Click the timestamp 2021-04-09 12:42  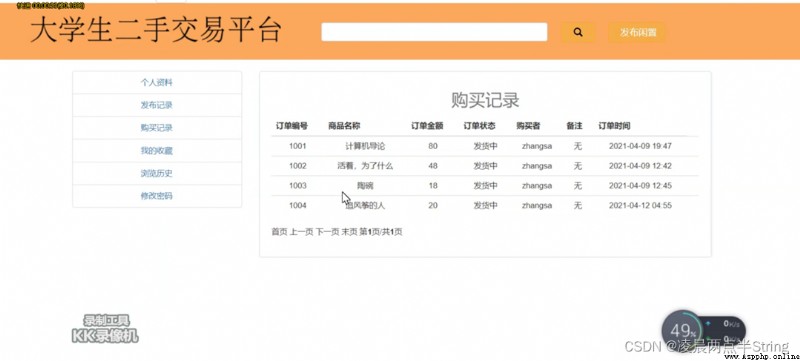coord(640,166)
